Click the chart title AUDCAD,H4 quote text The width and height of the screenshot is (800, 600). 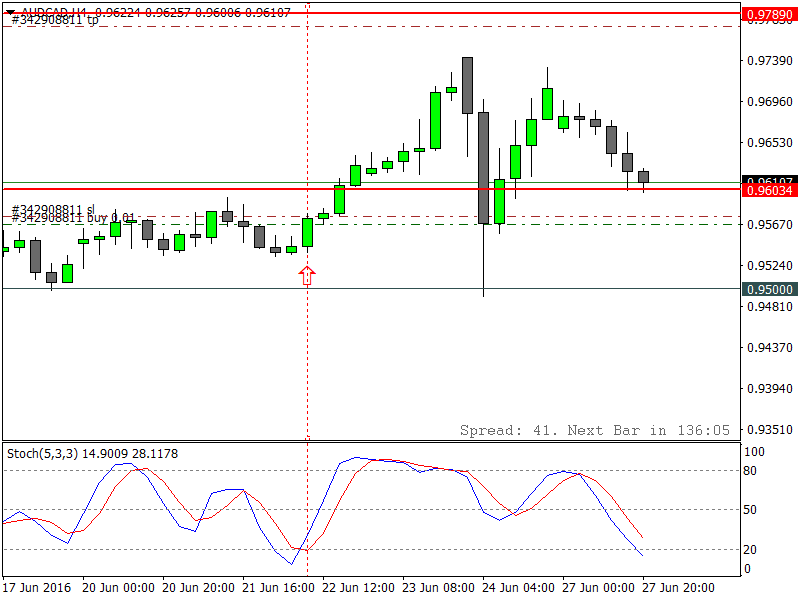[x=156, y=12]
